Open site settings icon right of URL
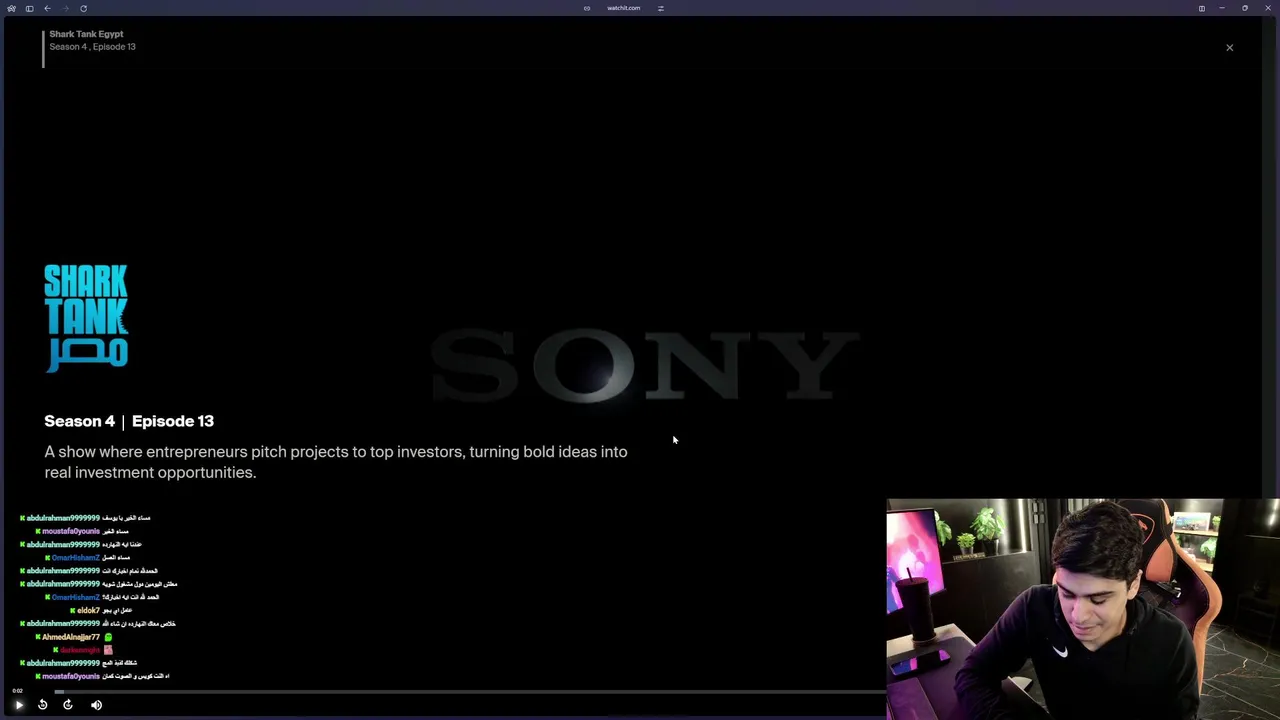 point(660,8)
